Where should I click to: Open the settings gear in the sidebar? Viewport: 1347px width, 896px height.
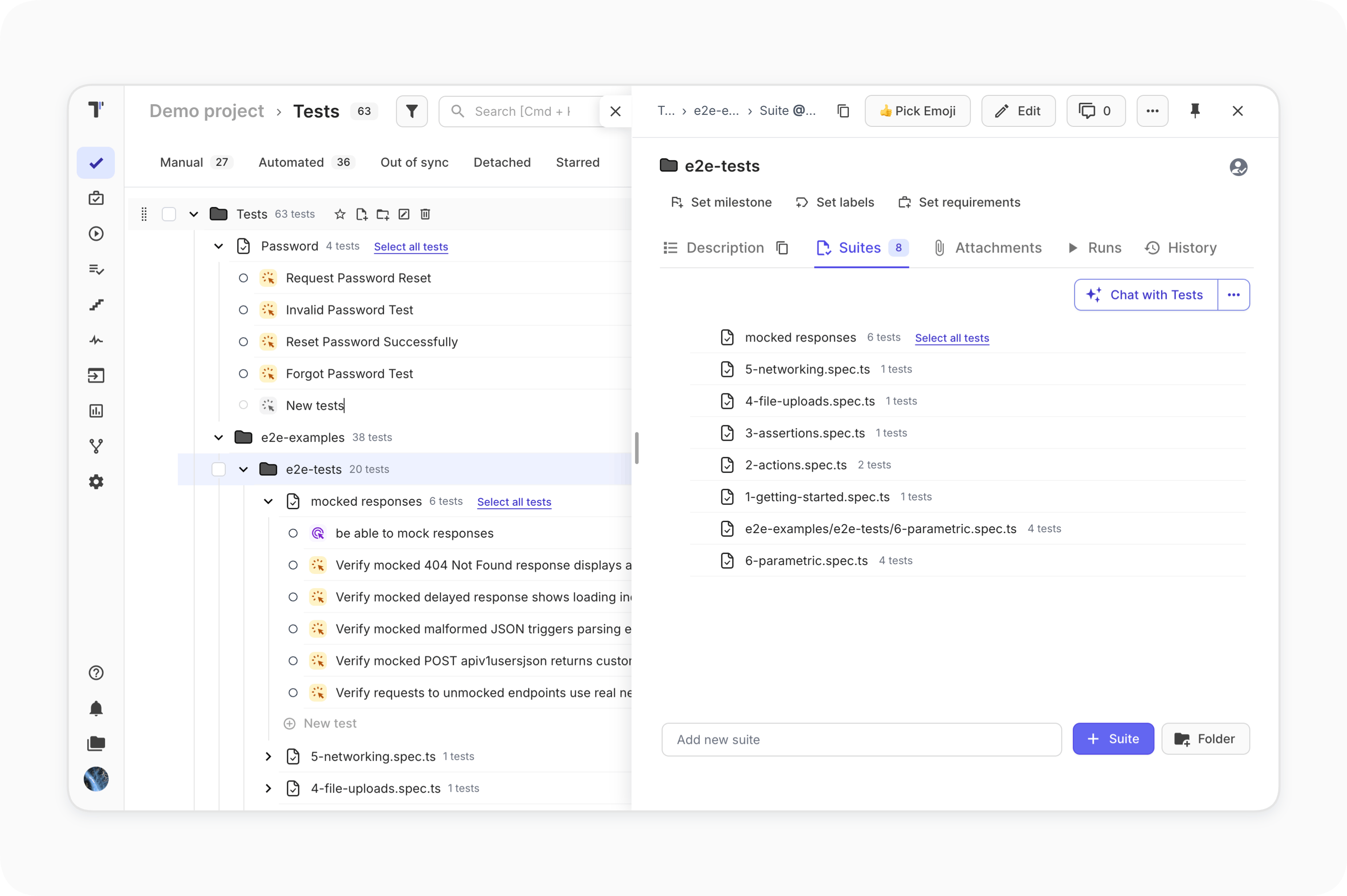coord(96,482)
